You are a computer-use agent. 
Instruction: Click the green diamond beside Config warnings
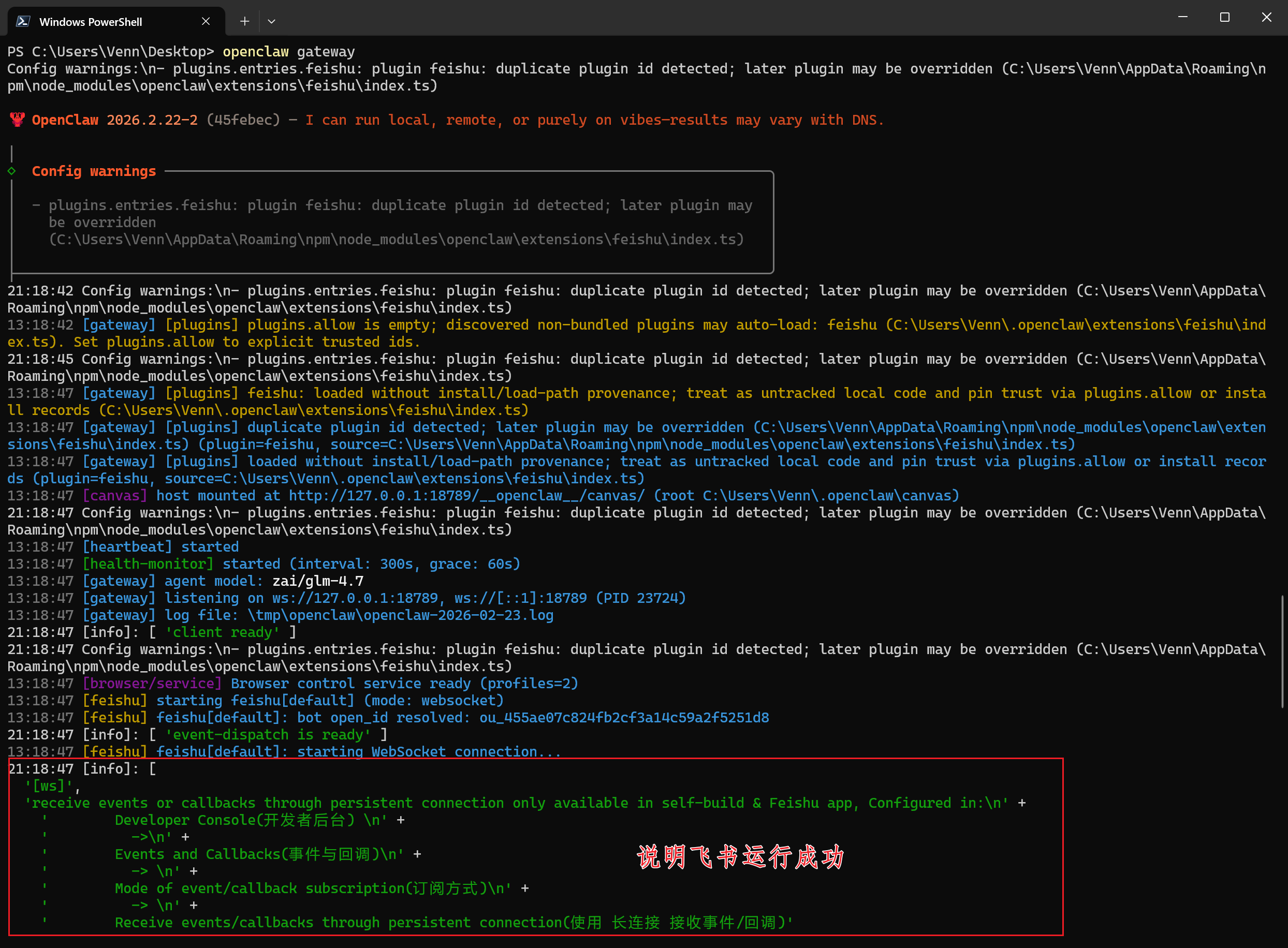(11, 171)
